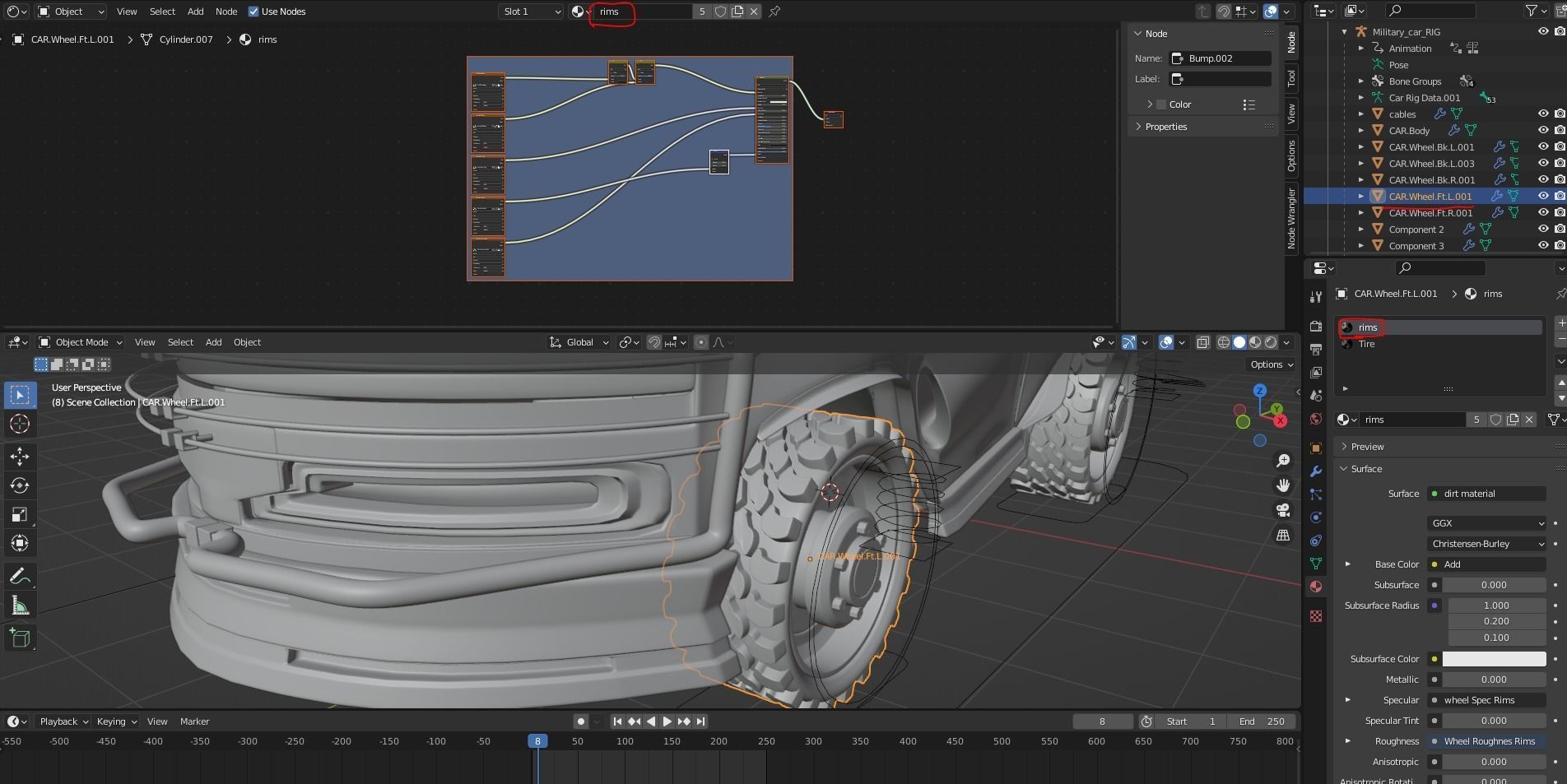Image resolution: width=1567 pixels, height=784 pixels.
Task: Switch to rendered viewport shading
Action: (x=1271, y=342)
